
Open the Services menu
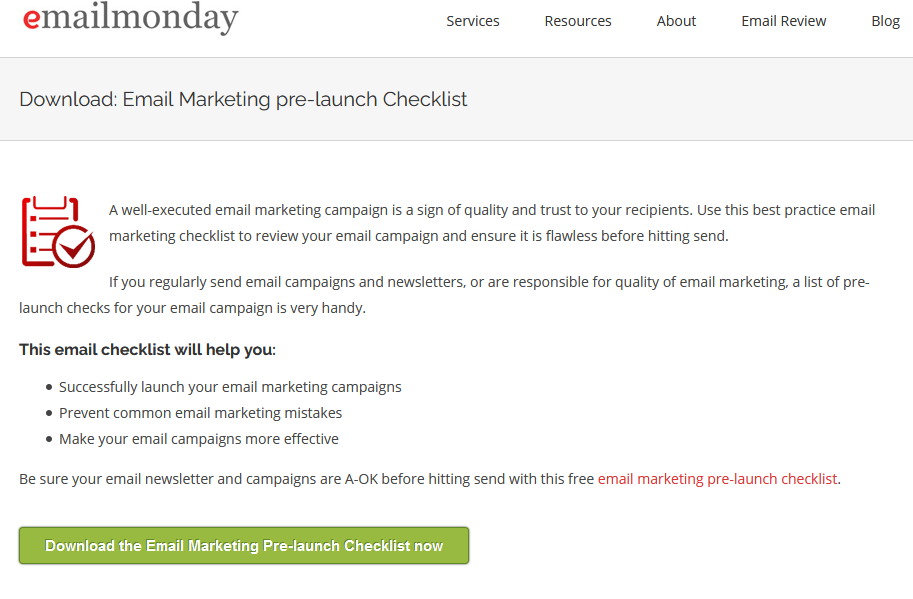coord(472,21)
